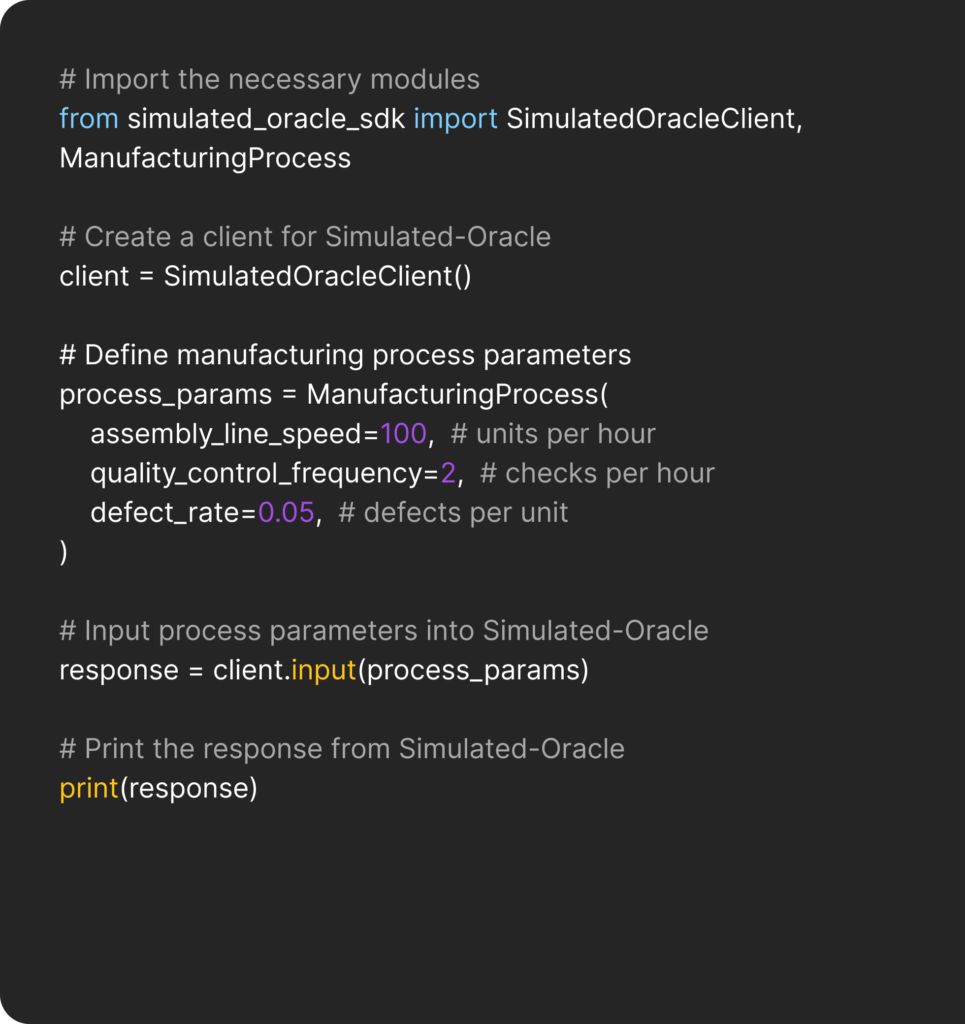
Task: Click the "# Create a client for Simulated-Oracle" comment
Action: [305, 236]
